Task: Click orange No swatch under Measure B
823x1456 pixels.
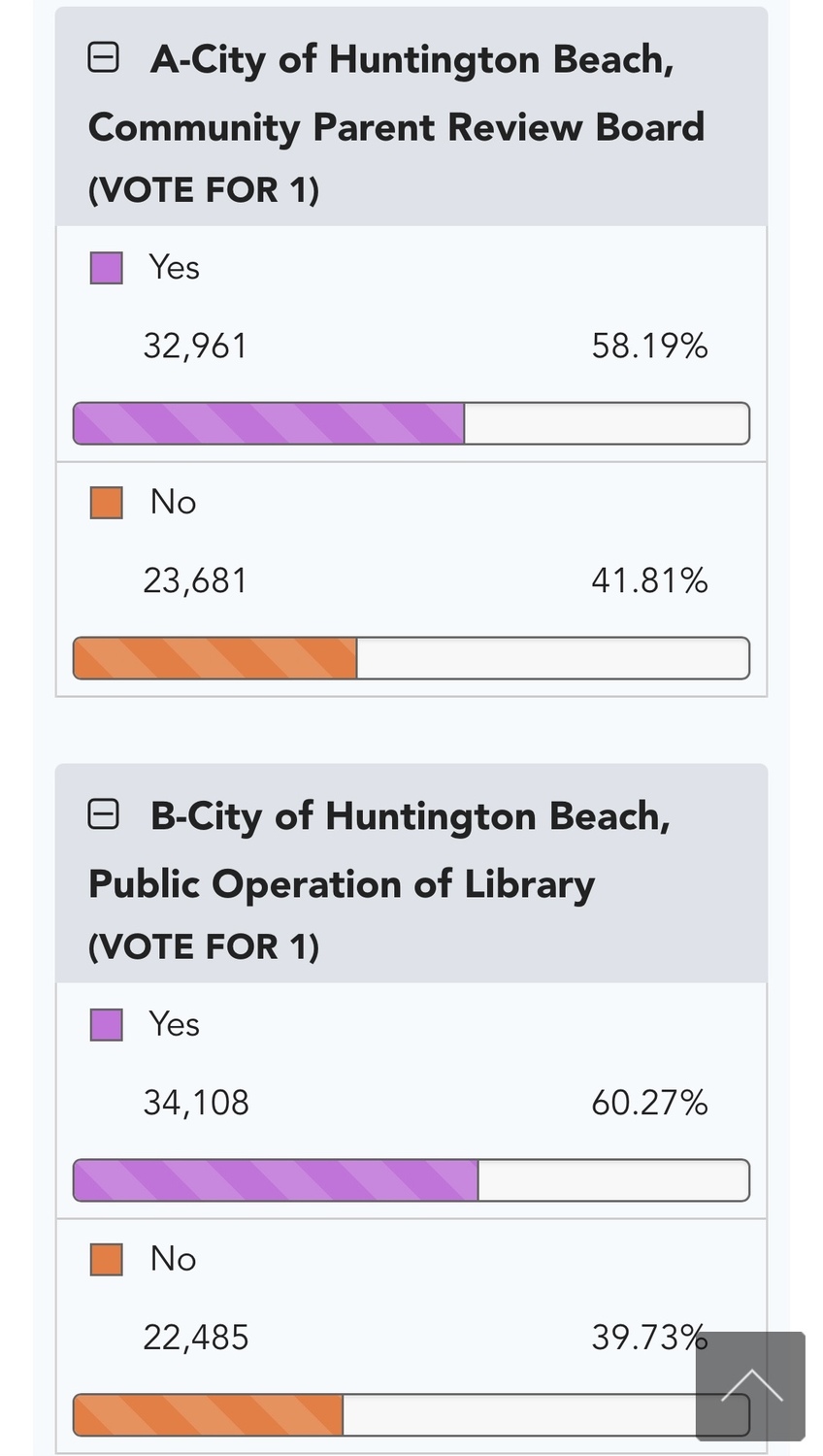Action: 107,1260
